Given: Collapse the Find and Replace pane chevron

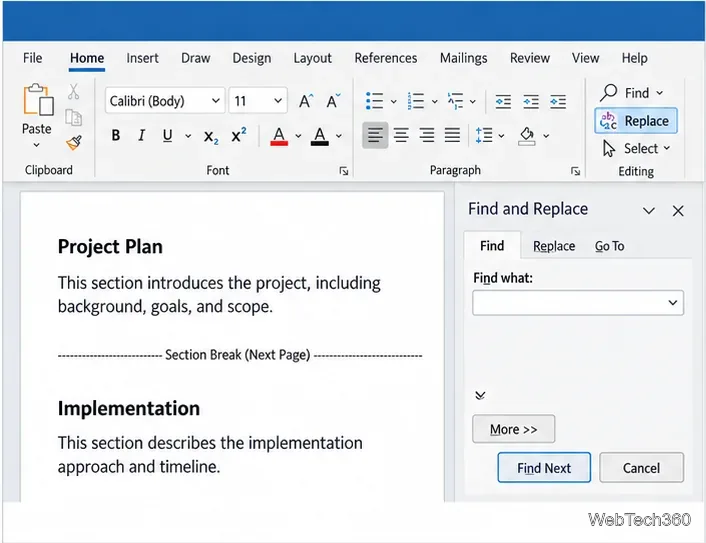Looking at the screenshot, I should coord(648,210).
